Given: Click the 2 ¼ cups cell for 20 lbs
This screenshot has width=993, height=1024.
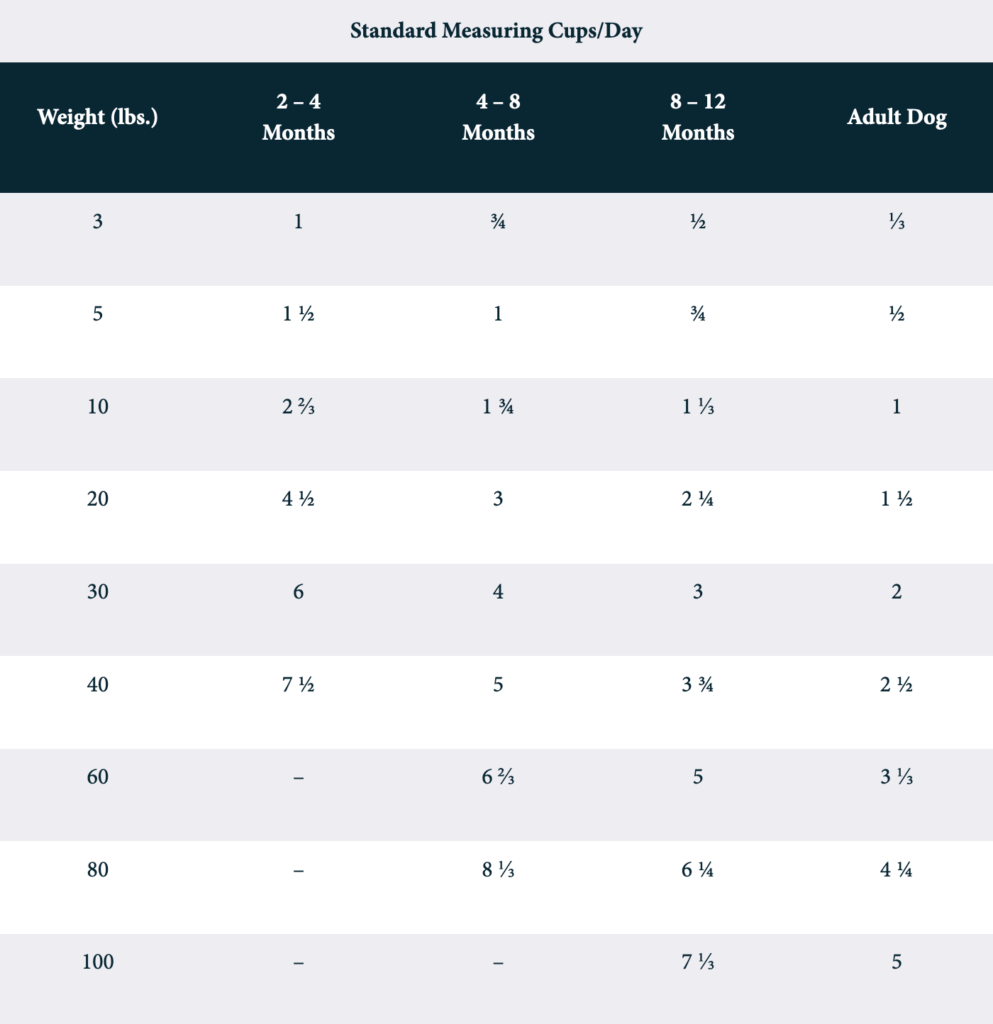Looking at the screenshot, I should (x=698, y=499).
